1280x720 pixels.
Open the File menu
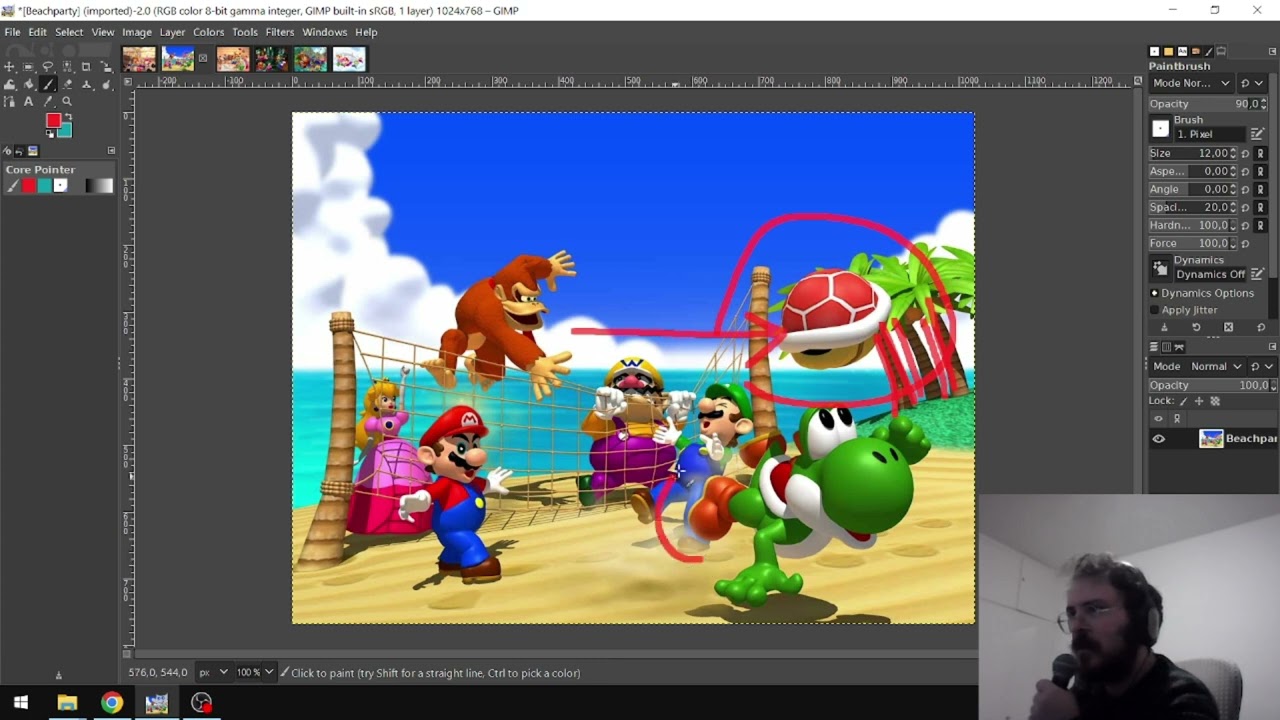(12, 32)
